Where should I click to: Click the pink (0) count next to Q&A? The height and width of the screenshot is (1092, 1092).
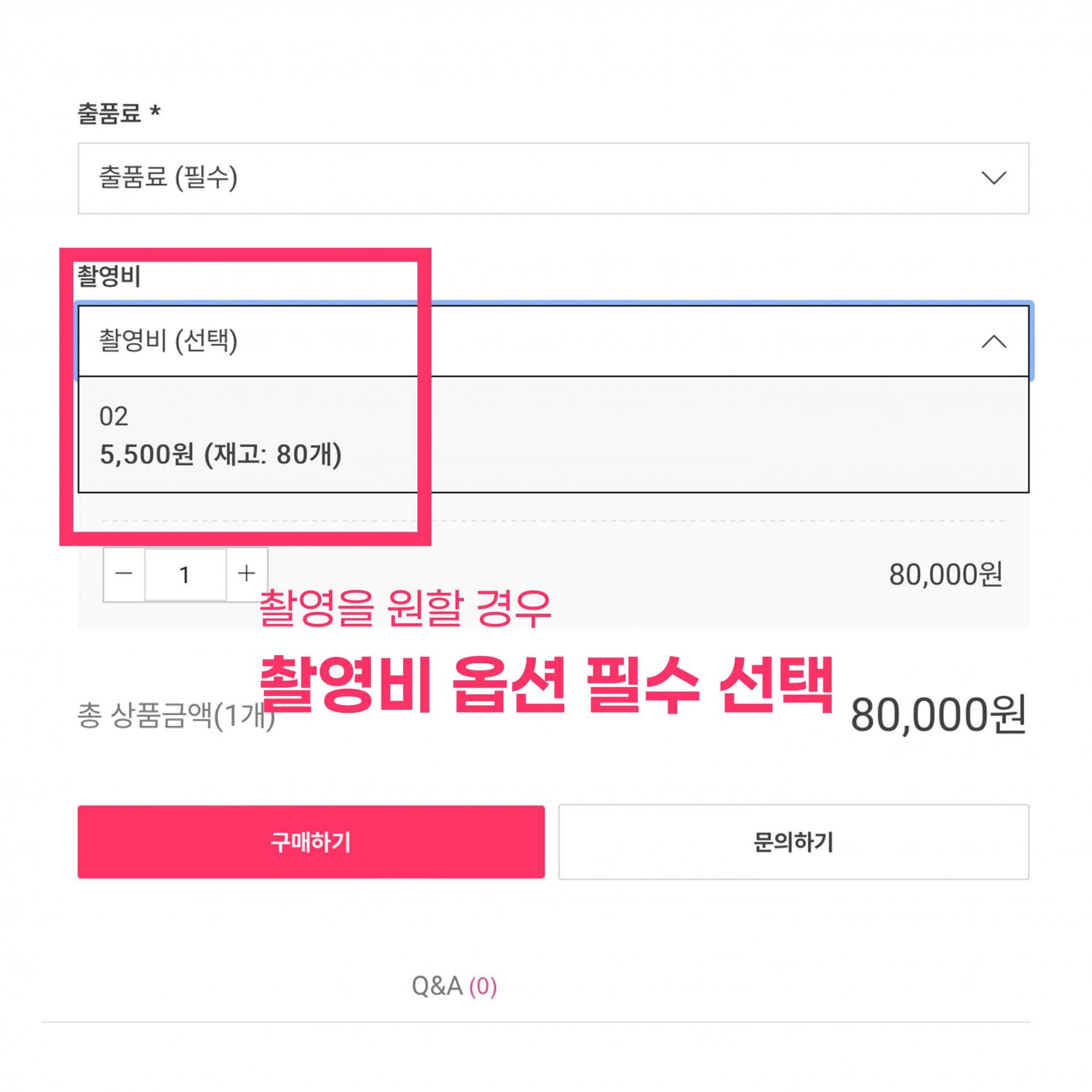coord(483,986)
